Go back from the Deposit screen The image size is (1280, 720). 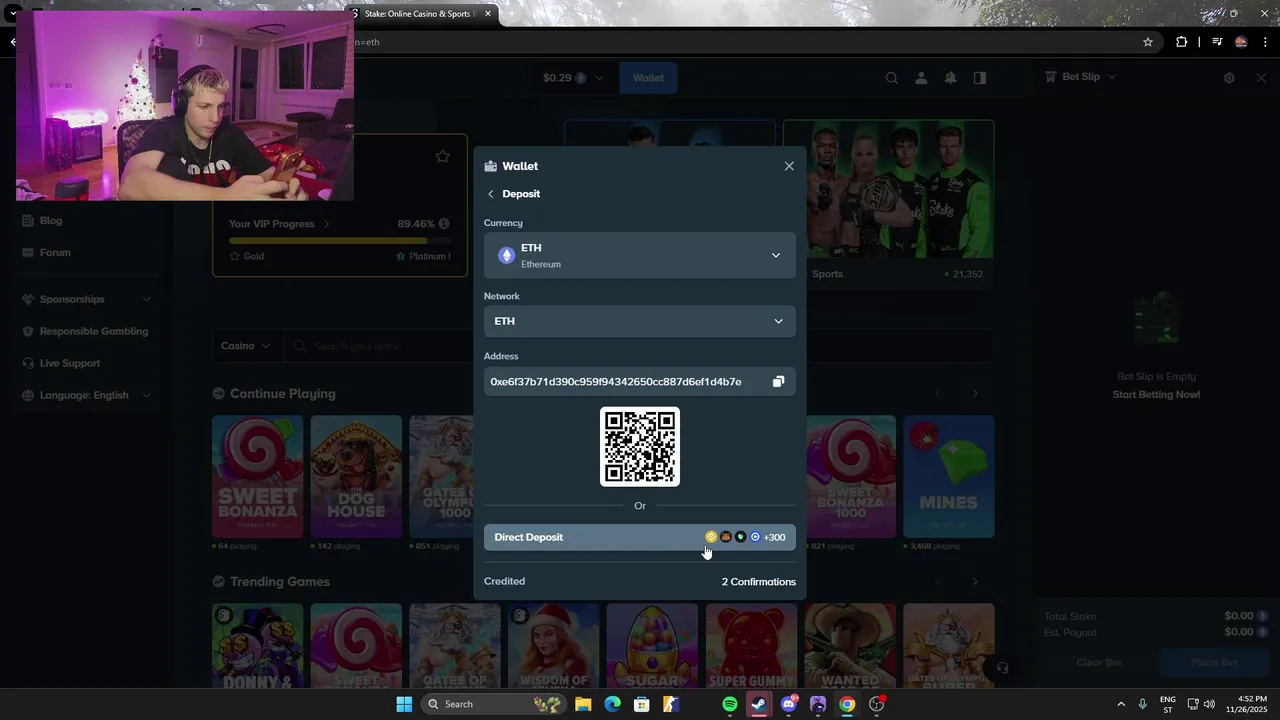490,194
